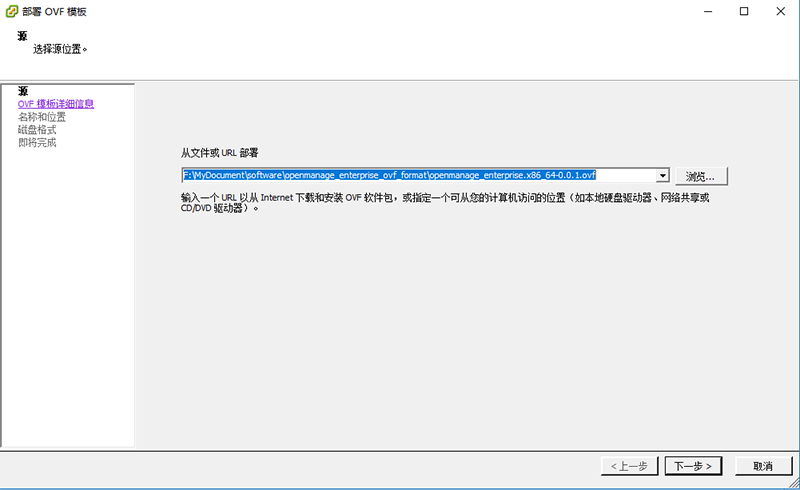Click the 选择源位置 heading text
The width and height of the screenshot is (800, 490).
click(x=60, y=49)
